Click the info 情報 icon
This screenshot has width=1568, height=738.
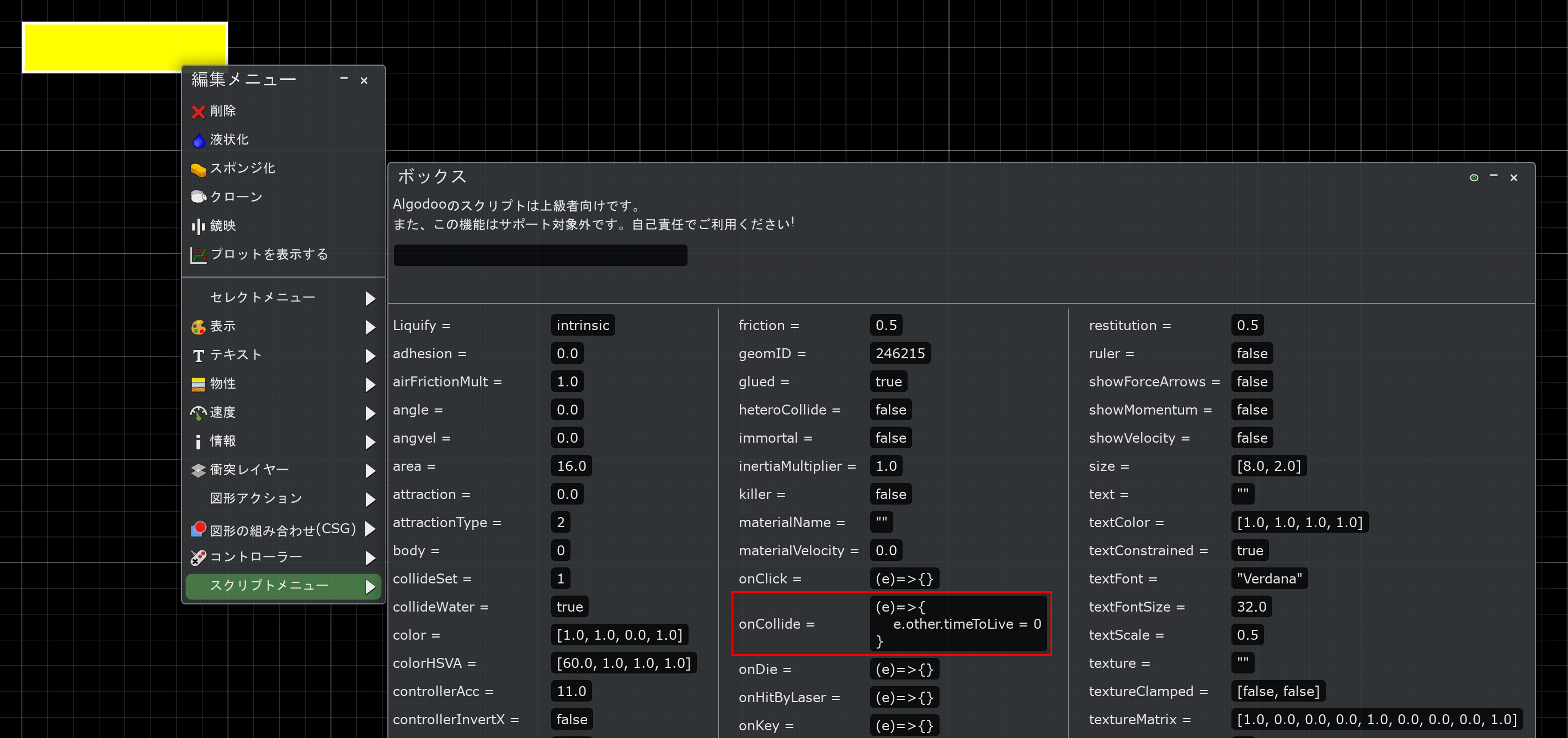pyautogui.click(x=198, y=442)
